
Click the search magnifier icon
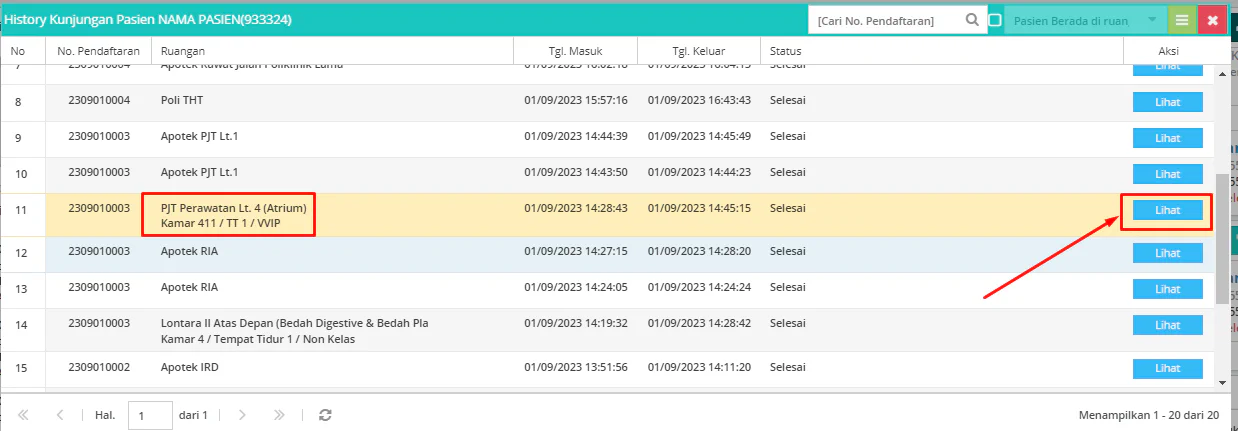click(x=972, y=20)
